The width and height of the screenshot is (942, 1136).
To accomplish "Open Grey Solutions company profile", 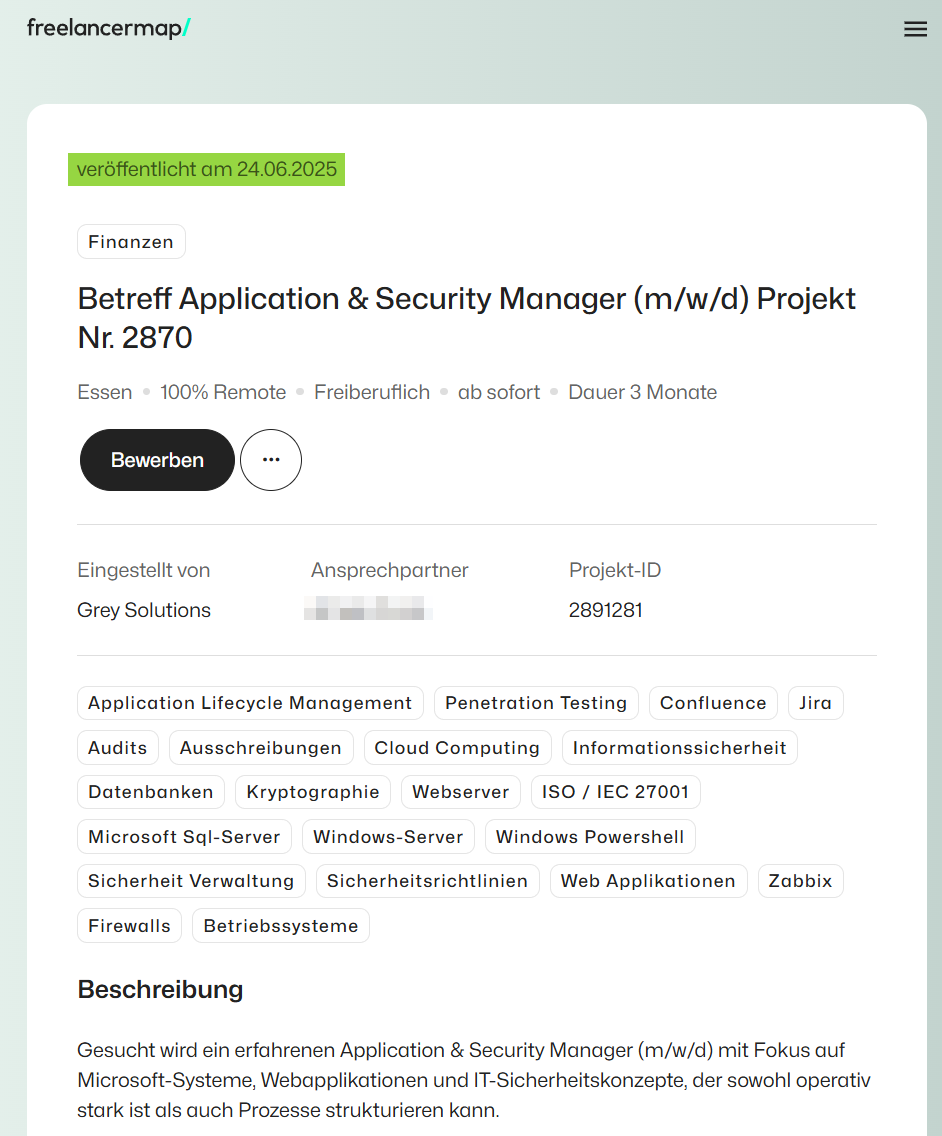I will (144, 610).
